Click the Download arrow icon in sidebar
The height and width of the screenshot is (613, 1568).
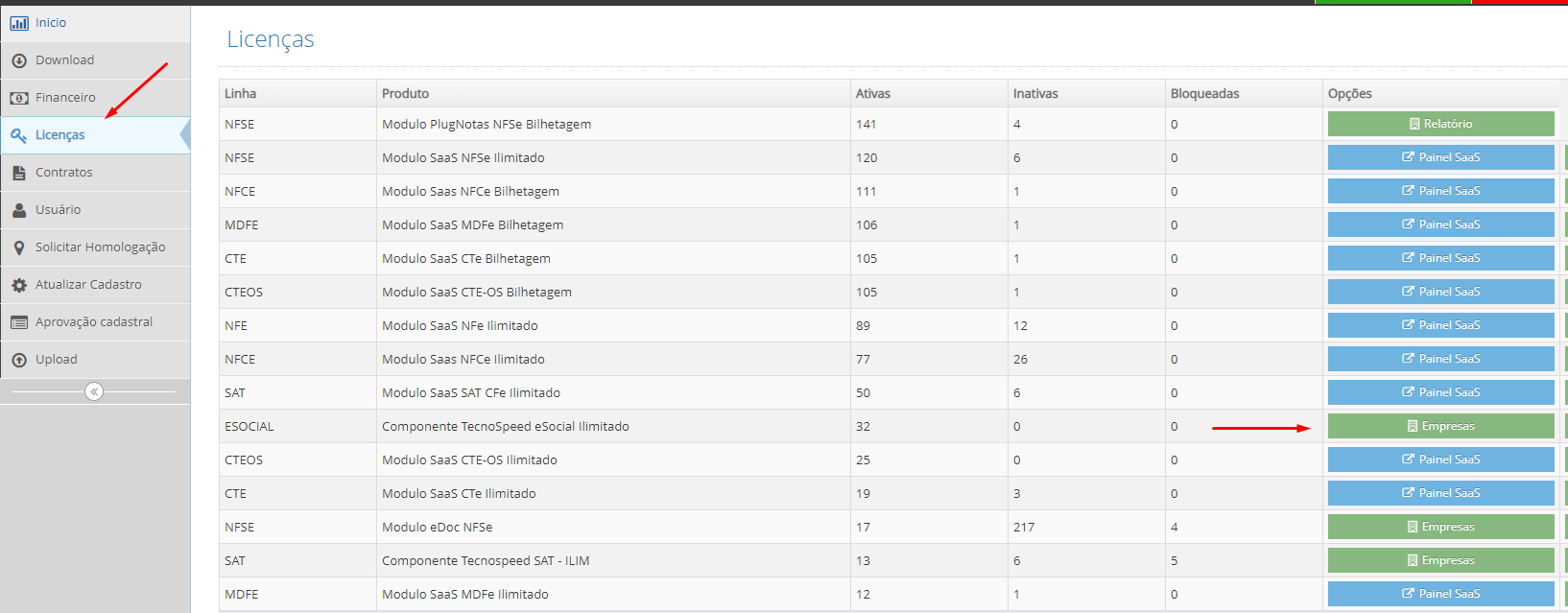(x=19, y=60)
